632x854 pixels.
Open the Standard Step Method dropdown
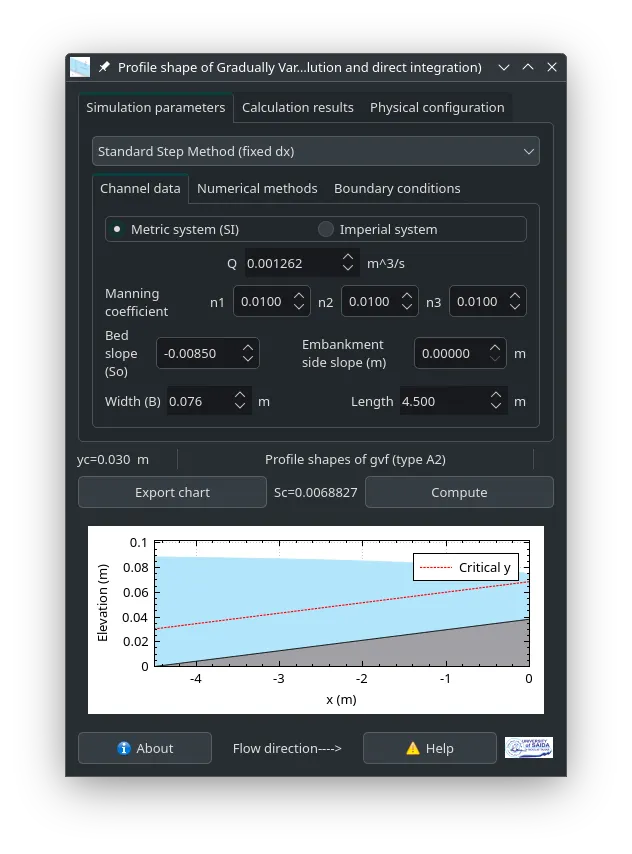[x=316, y=151]
